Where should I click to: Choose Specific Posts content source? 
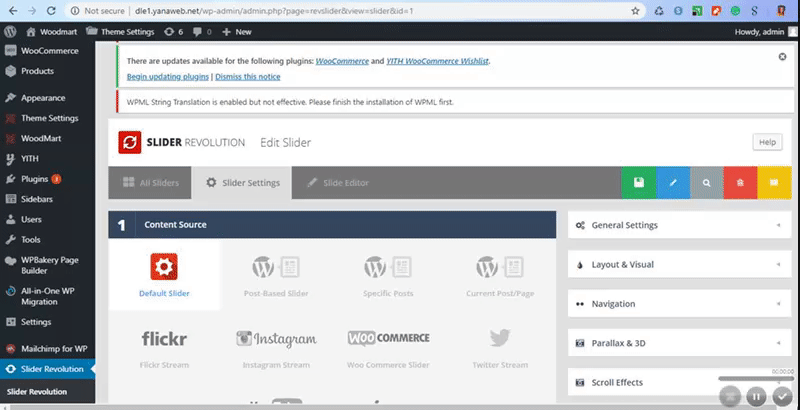point(388,275)
